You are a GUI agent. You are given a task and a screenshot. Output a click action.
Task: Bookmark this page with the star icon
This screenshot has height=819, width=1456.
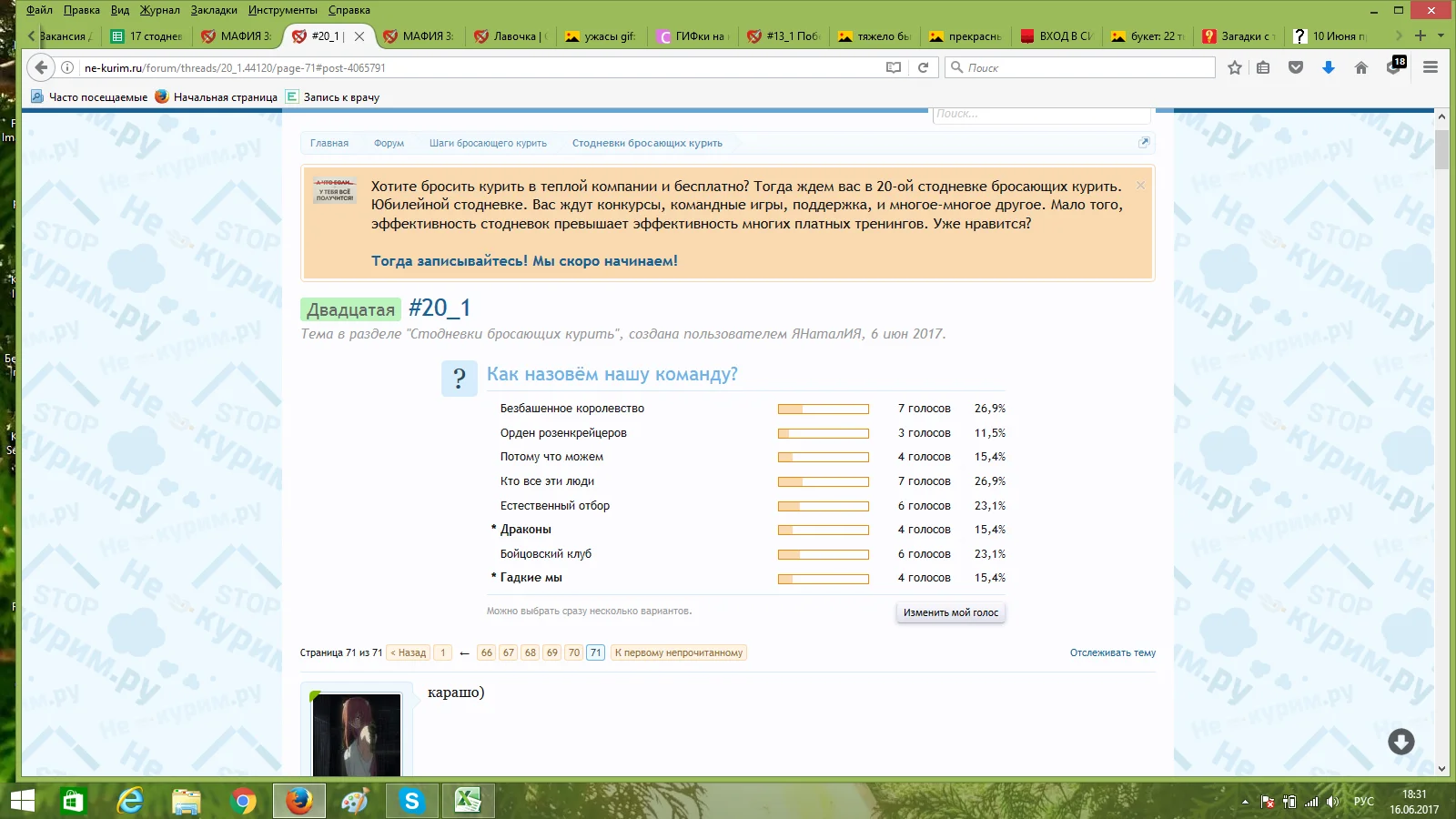click(x=1235, y=67)
